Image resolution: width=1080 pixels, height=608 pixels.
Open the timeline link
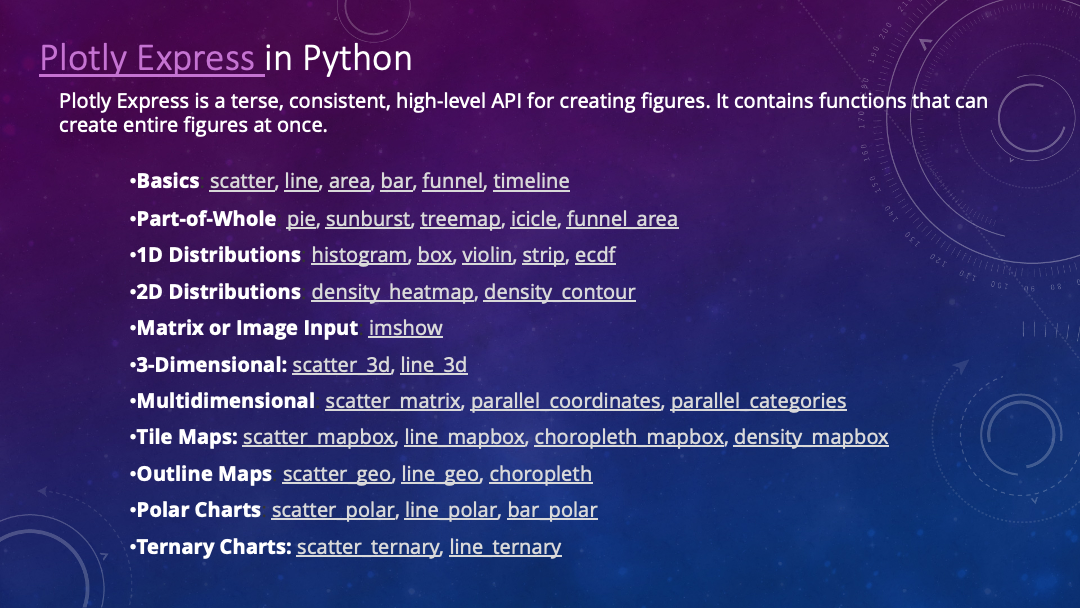pos(531,181)
